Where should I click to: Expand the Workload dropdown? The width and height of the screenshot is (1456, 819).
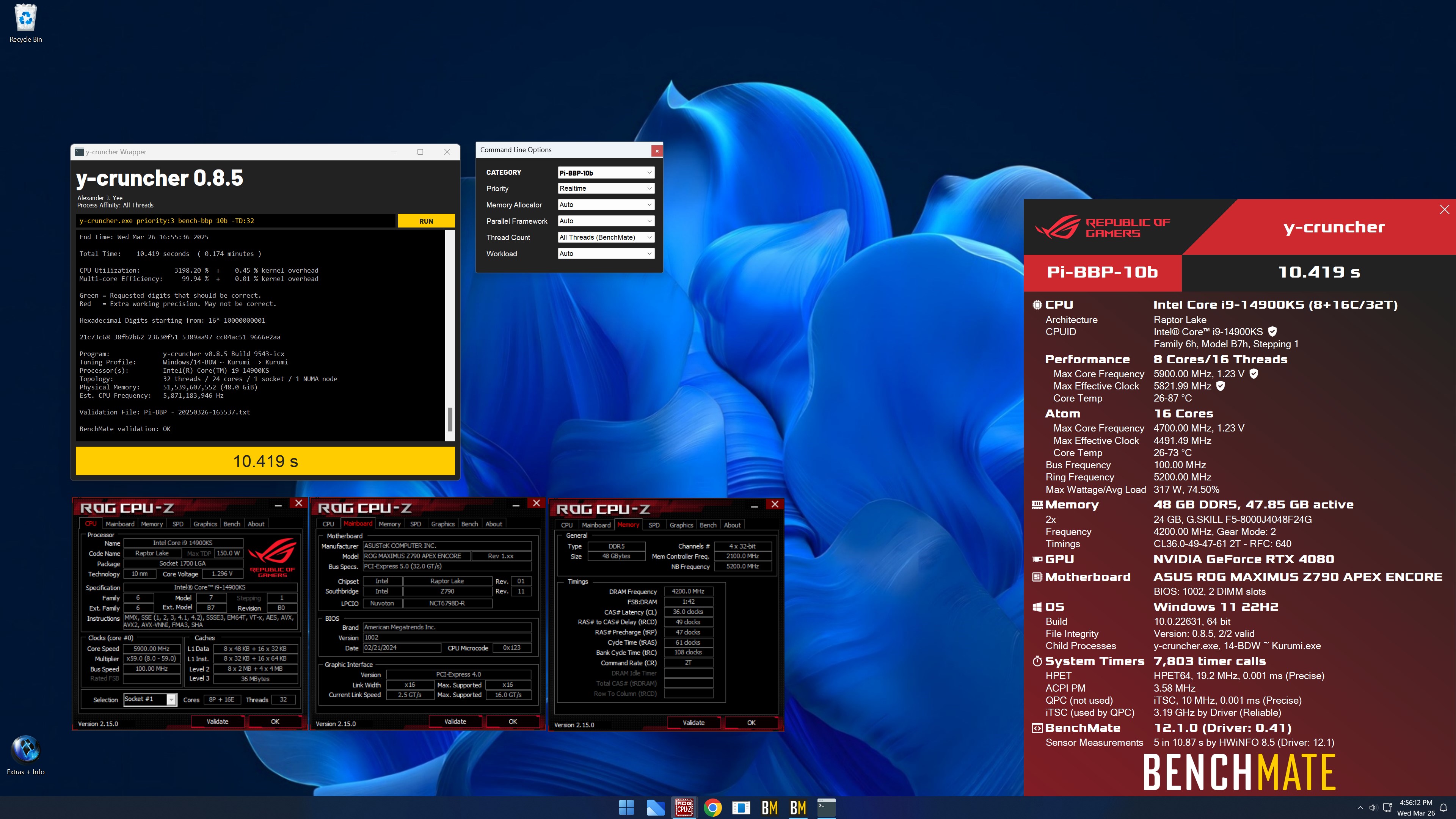pyautogui.click(x=606, y=254)
